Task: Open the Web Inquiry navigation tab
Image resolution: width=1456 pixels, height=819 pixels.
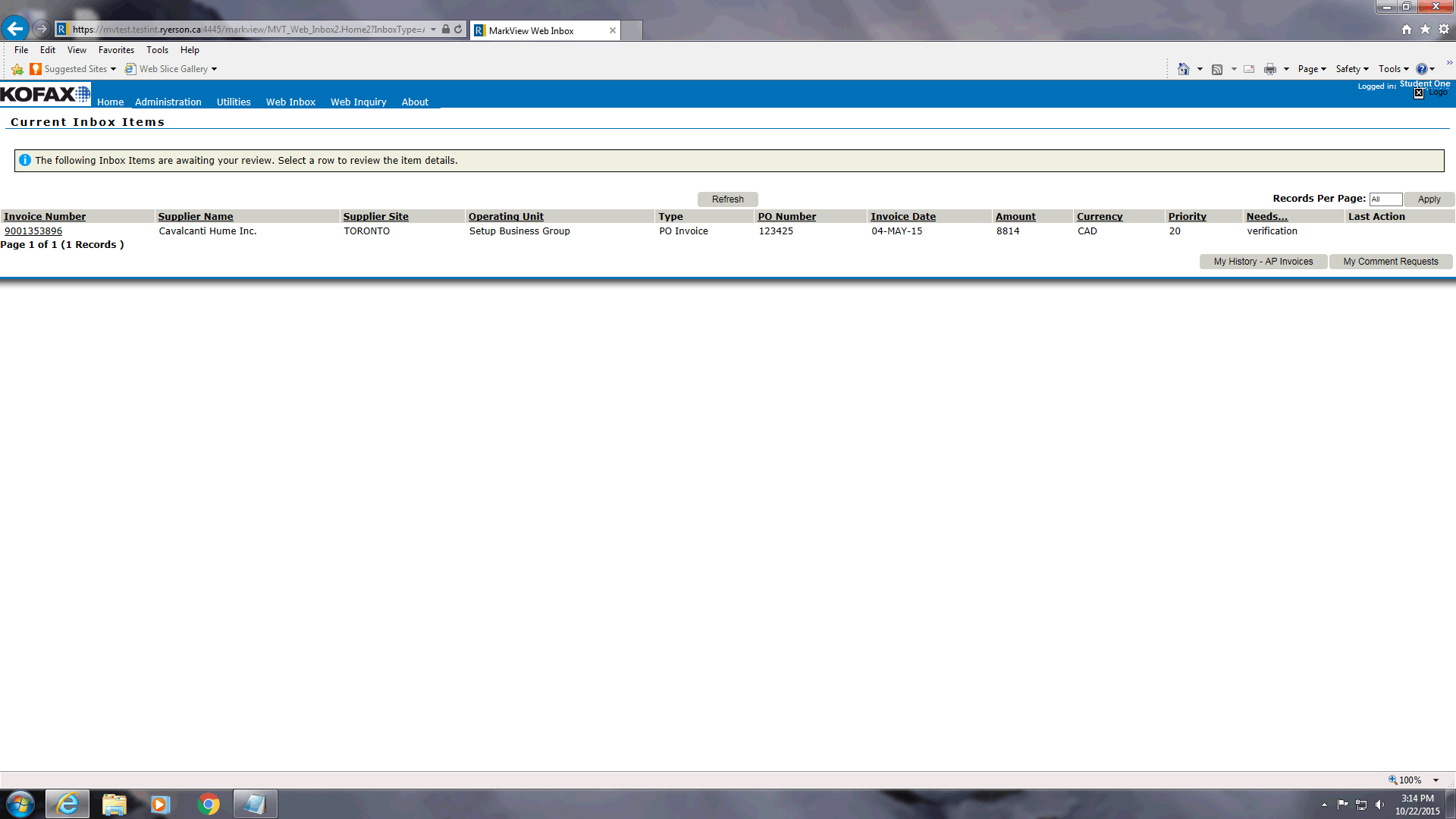Action: [358, 102]
